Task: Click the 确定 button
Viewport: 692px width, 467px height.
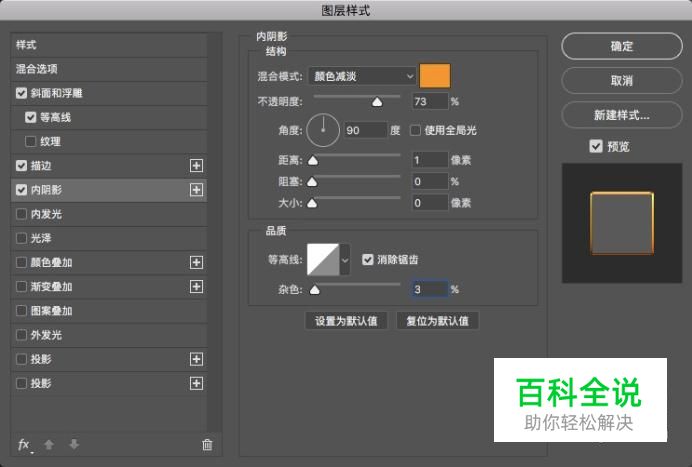Action: point(622,46)
